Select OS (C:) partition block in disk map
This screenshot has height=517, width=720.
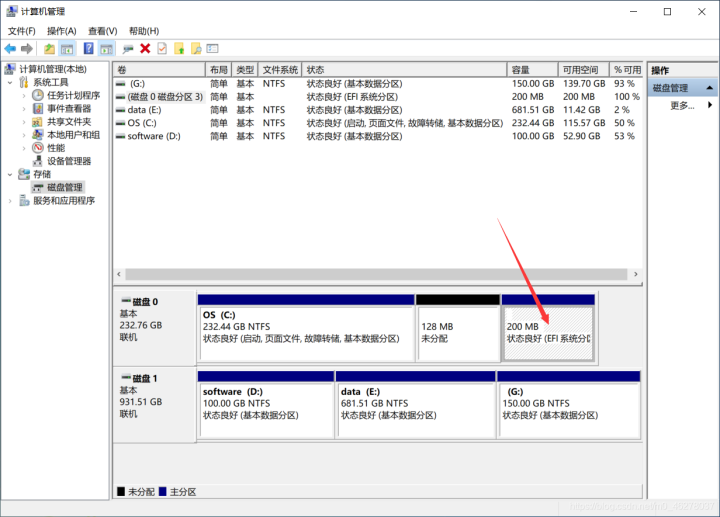(x=306, y=328)
